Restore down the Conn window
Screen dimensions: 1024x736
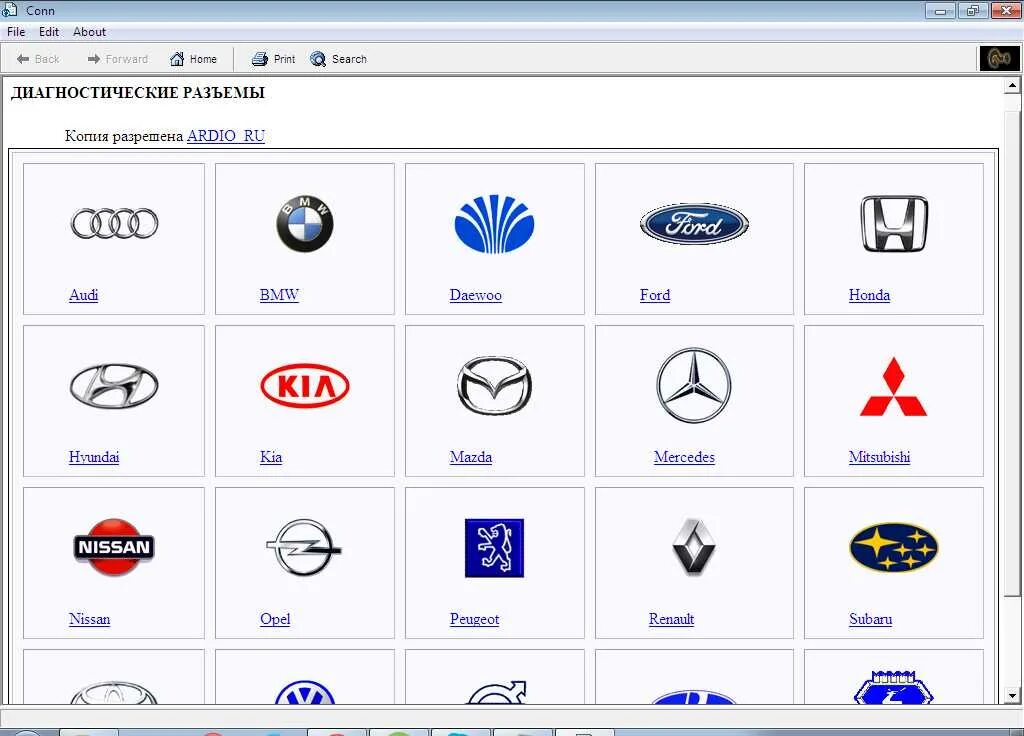click(x=973, y=10)
